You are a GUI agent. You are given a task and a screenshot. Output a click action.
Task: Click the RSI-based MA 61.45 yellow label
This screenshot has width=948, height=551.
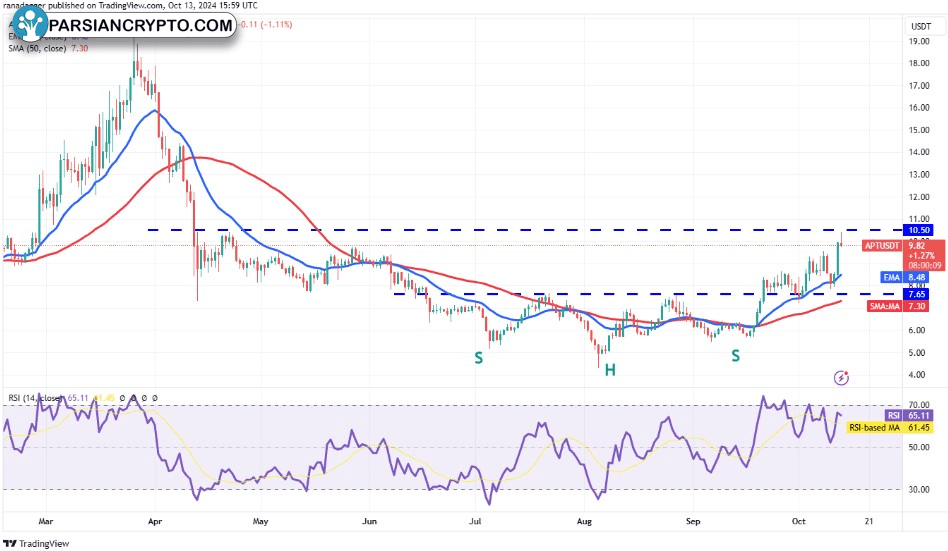pyautogui.click(x=889, y=428)
